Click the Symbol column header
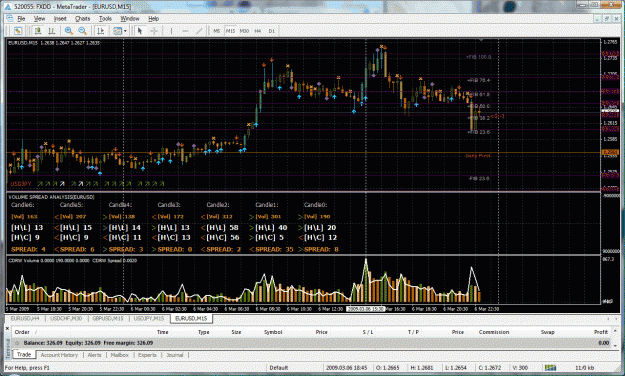625x376 pixels. (x=273, y=332)
